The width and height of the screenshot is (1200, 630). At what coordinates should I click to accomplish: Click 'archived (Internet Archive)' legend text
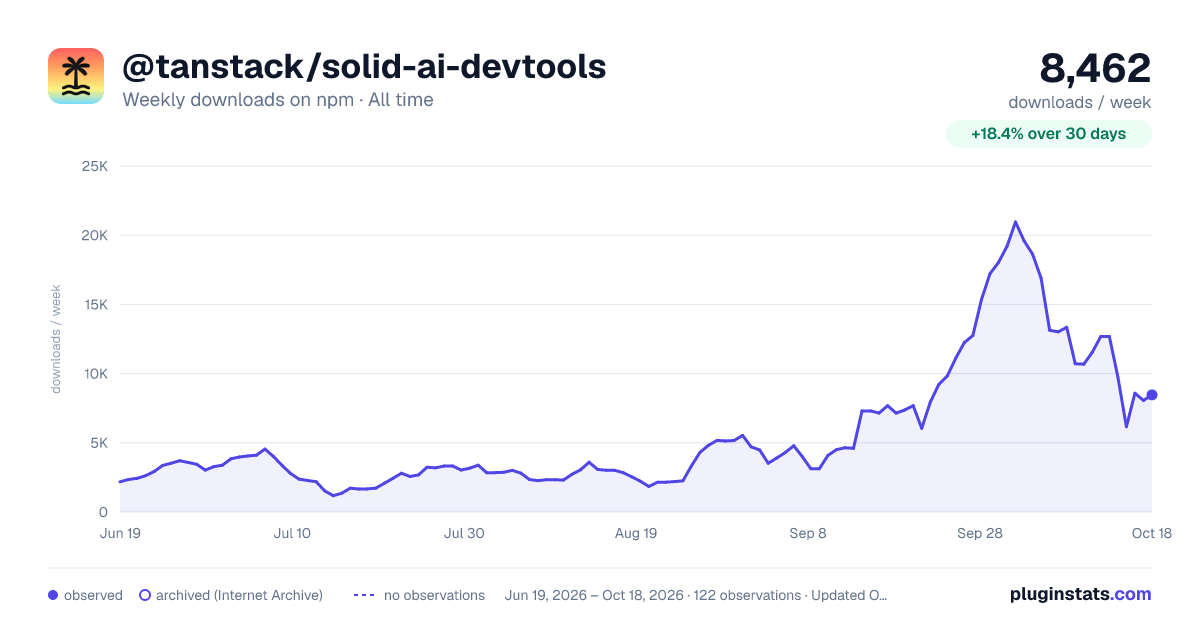click(239, 595)
